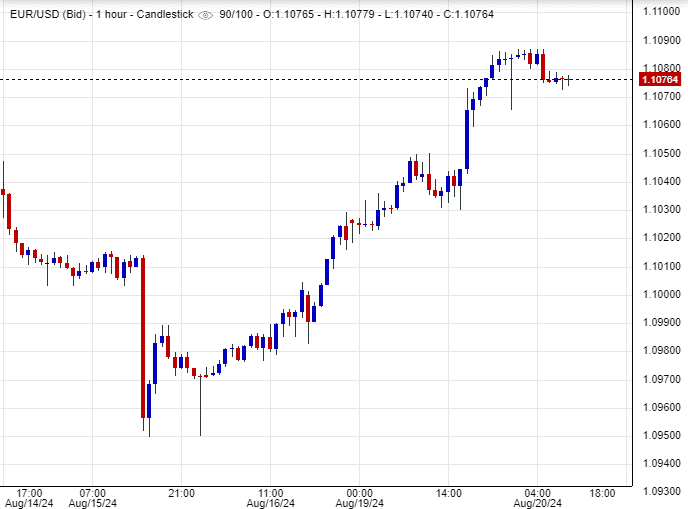This screenshot has height=509, width=688.
Task: Toggle the eye visibility icon in chart header
Action: pyautogui.click(x=206, y=15)
